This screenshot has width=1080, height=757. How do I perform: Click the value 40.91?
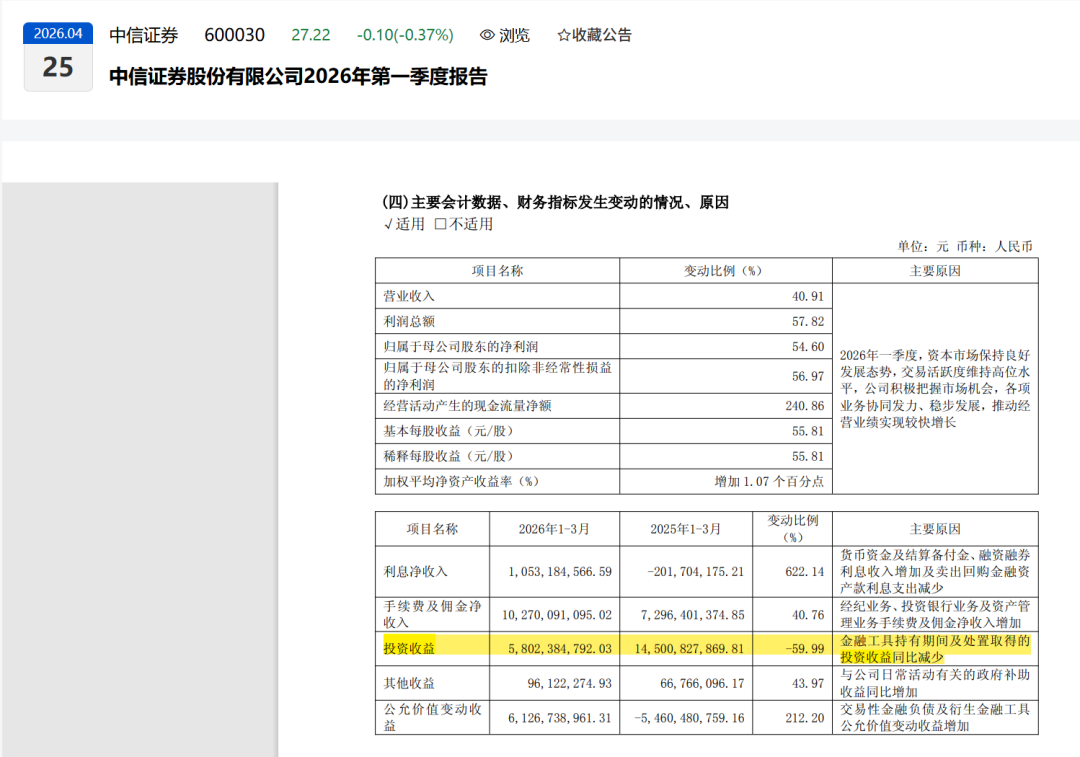tap(807, 296)
